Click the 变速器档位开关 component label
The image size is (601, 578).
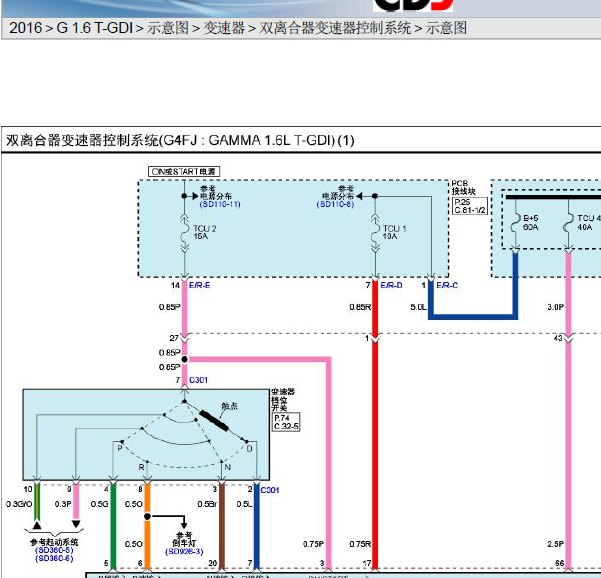click(x=283, y=399)
